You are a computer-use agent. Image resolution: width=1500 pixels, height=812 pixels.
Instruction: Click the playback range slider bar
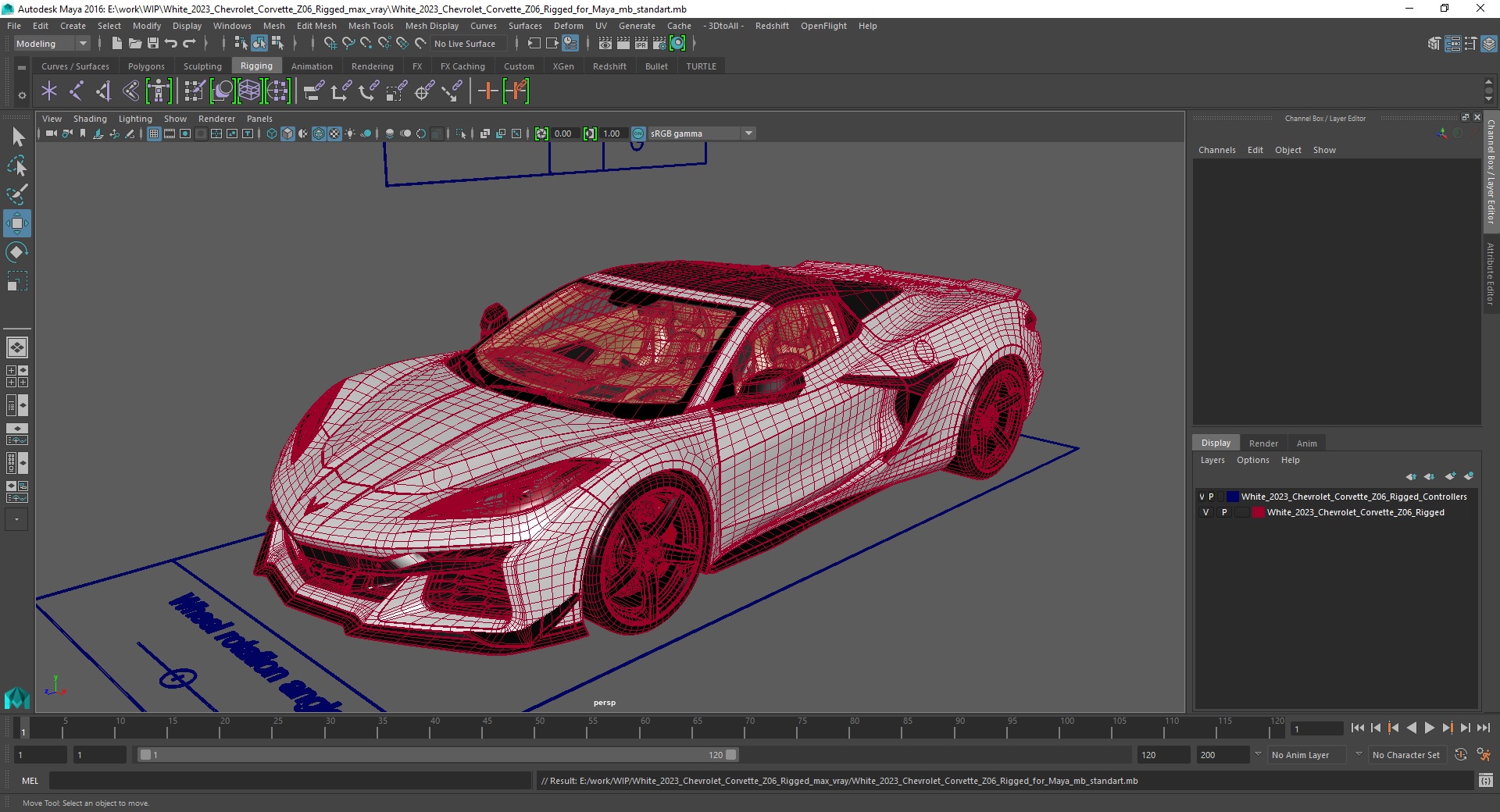(x=437, y=755)
